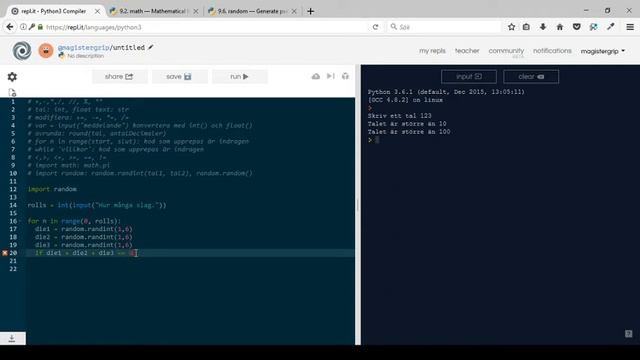Click the line 19 die3 assignment
The image size is (640, 360).
pyautogui.click(x=84, y=245)
